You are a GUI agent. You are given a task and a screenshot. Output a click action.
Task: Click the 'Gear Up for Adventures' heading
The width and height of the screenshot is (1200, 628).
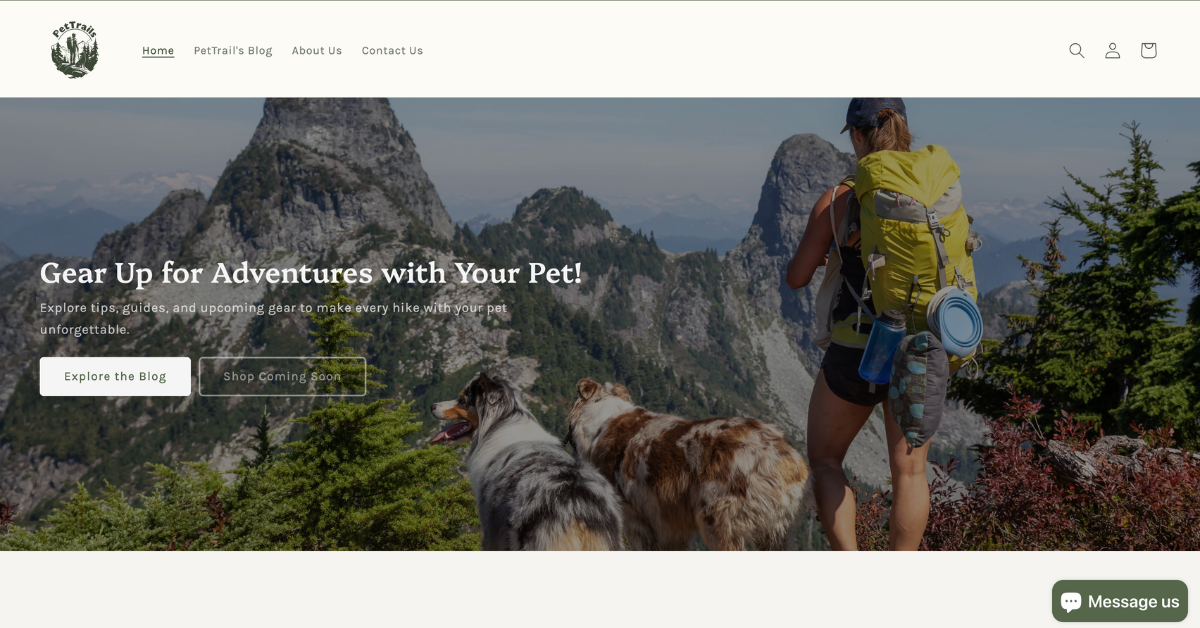coord(311,272)
